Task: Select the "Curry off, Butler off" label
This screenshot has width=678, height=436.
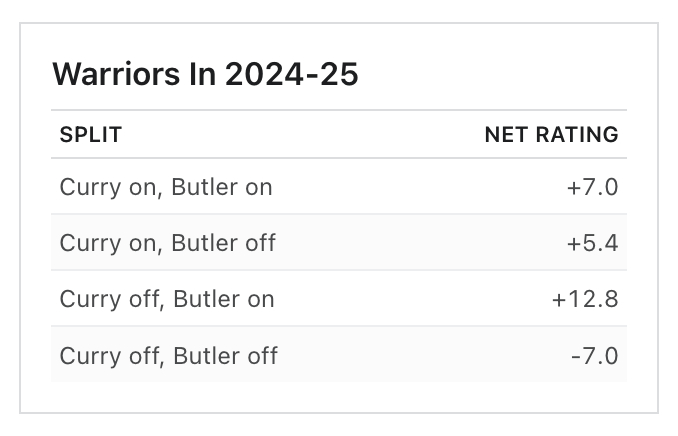Action: pos(169,355)
